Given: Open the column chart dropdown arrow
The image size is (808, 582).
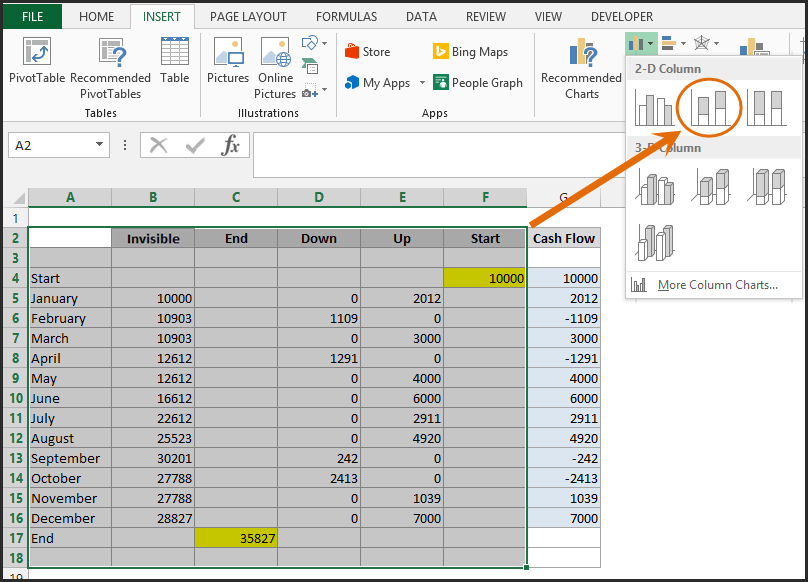Looking at the screenshot, I should [651, 43].
